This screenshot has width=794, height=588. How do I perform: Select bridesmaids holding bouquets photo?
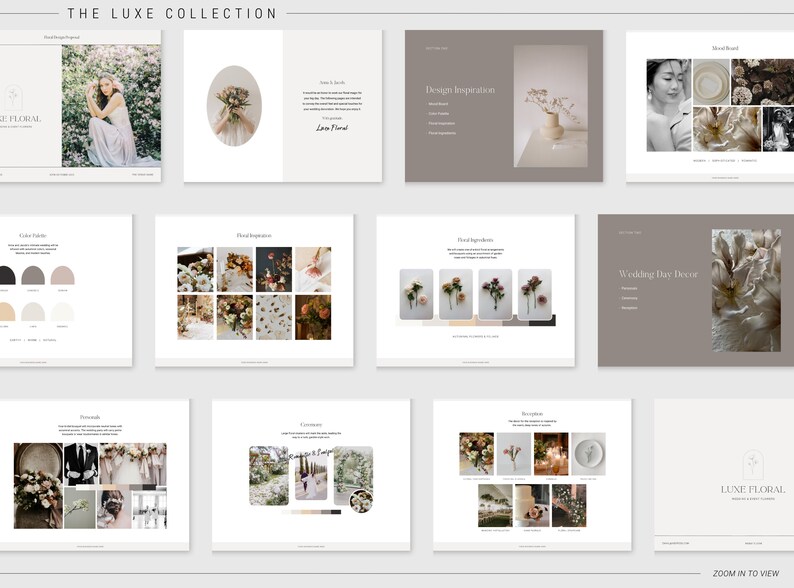[x=133, y=464]
